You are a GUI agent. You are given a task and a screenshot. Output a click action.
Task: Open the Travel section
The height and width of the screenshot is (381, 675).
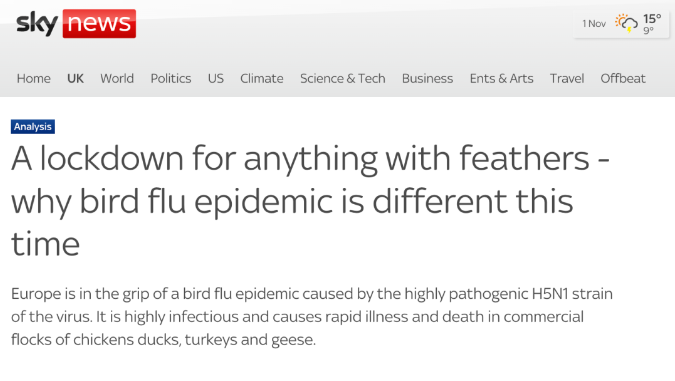tap(567, 78)
